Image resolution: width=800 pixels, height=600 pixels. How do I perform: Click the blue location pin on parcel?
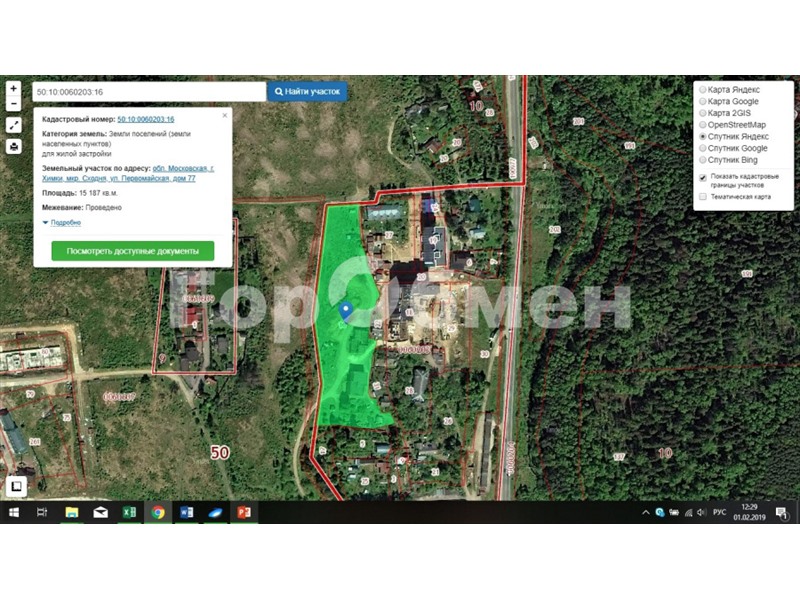[x=346, y=311]
